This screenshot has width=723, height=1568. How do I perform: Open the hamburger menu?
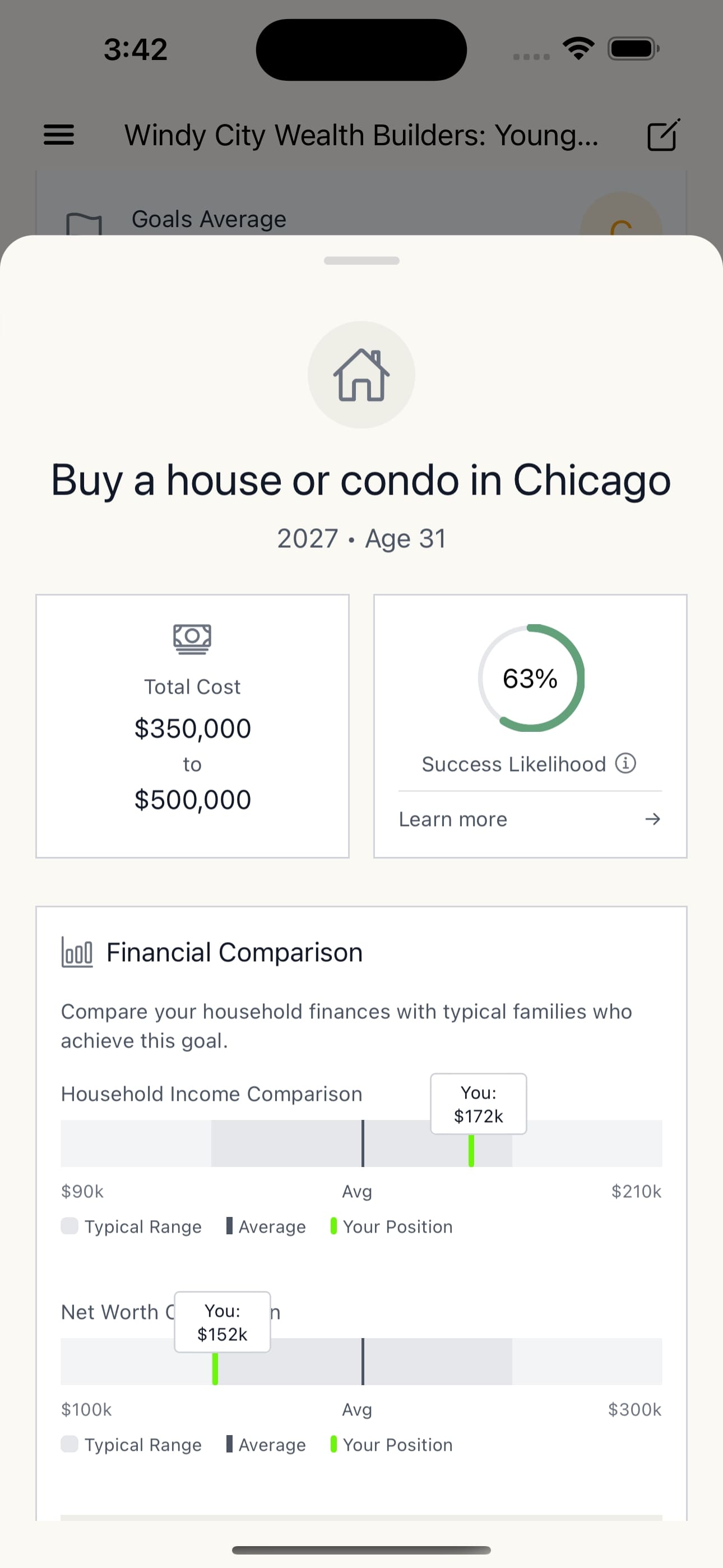pos(59,135)
